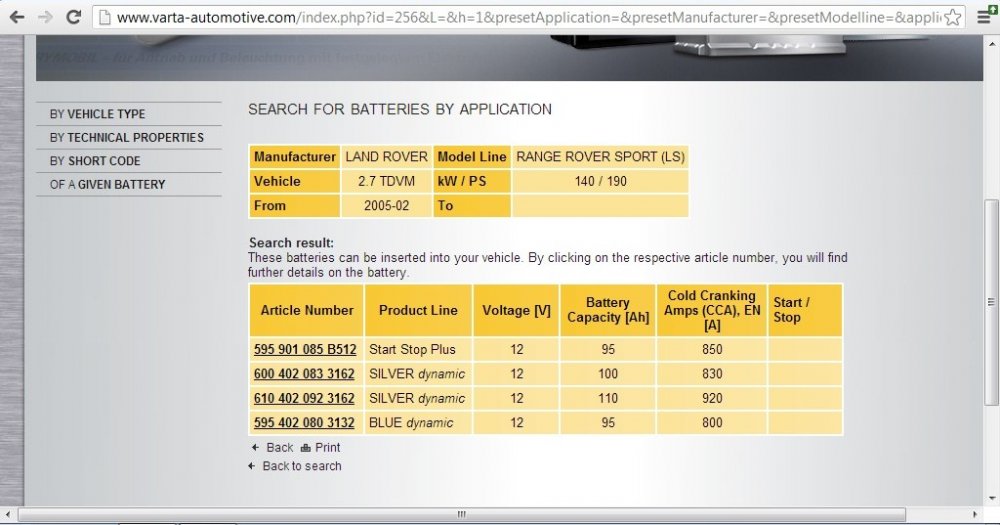The image size is (1000, 525).
Task: Select the Start Stop Plus product cell
Action: tap(418, 350)
